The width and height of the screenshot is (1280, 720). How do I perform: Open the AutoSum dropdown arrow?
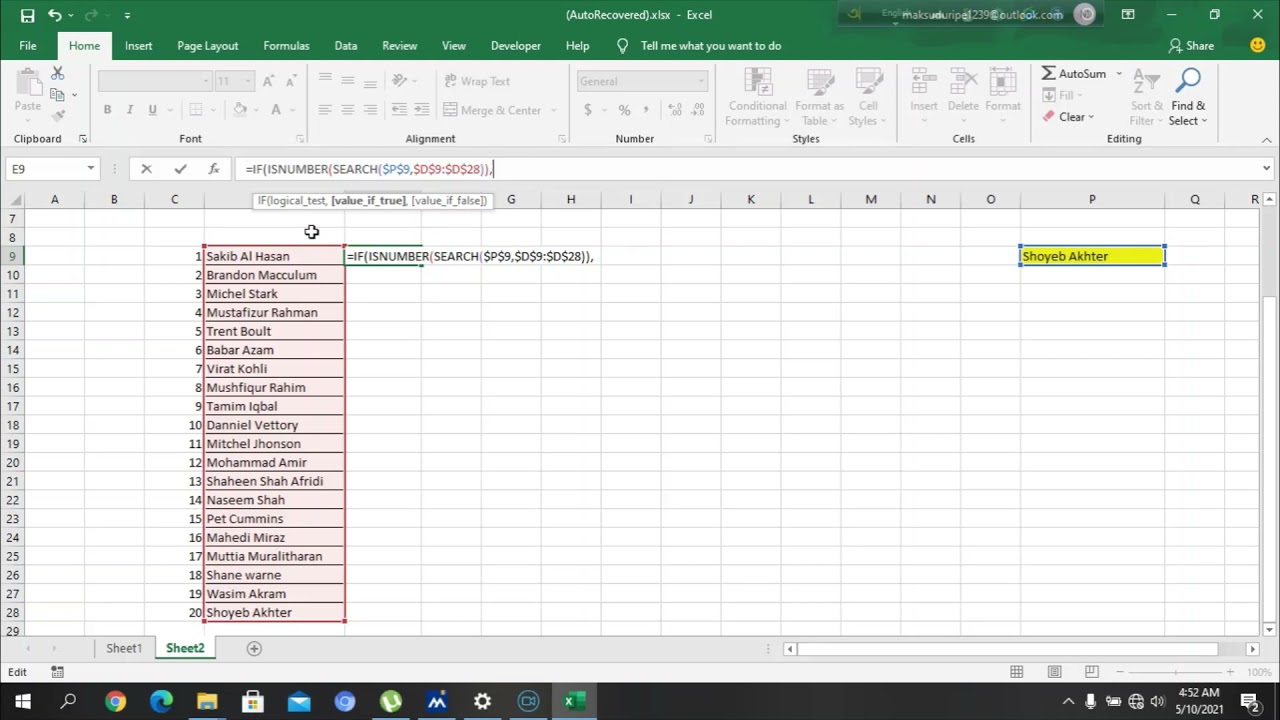(1119, 74)
